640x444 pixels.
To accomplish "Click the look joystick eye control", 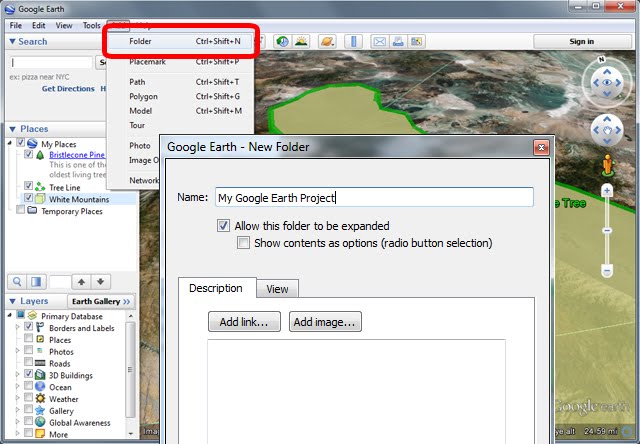I will click(x=607, y=83).
